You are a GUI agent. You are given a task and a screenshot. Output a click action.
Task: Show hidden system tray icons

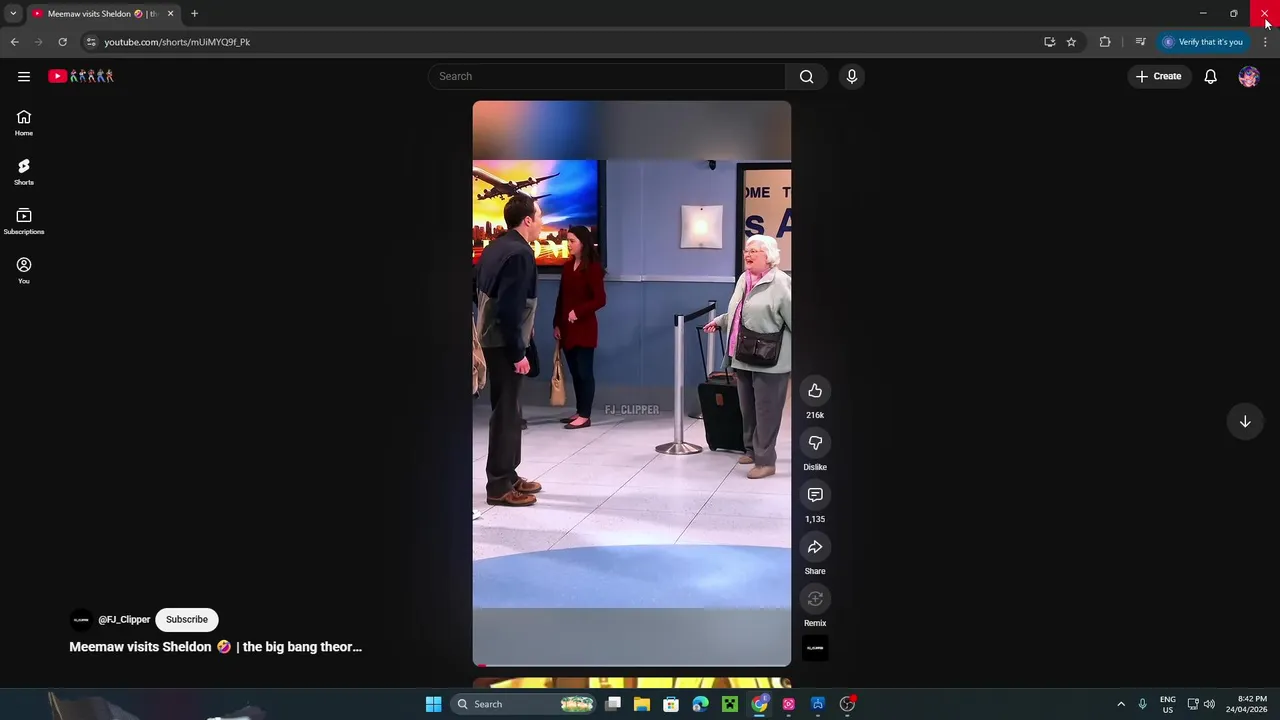[x=1121, y=704]
